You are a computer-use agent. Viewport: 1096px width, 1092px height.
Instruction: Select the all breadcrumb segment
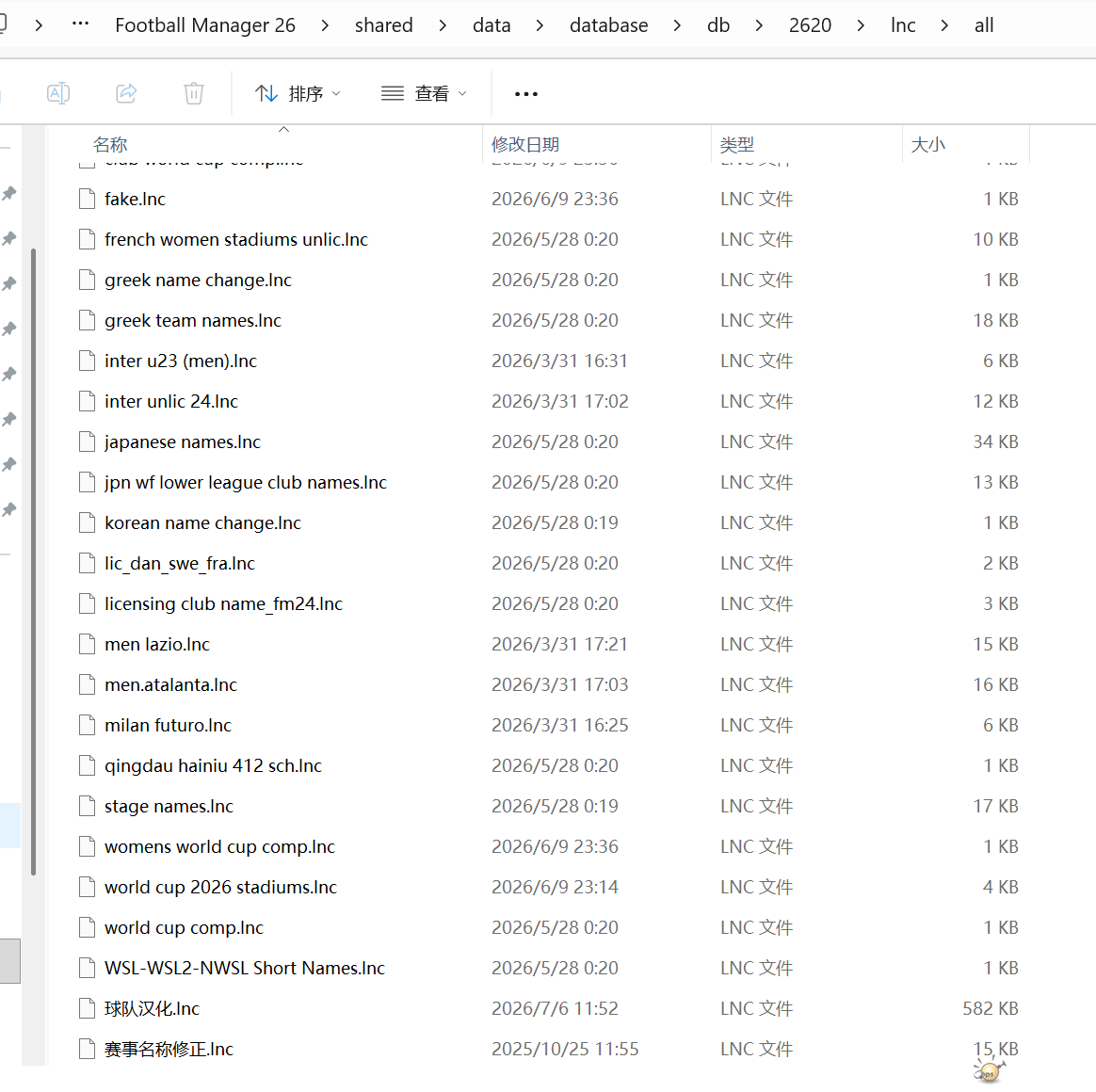click(983, 25)
